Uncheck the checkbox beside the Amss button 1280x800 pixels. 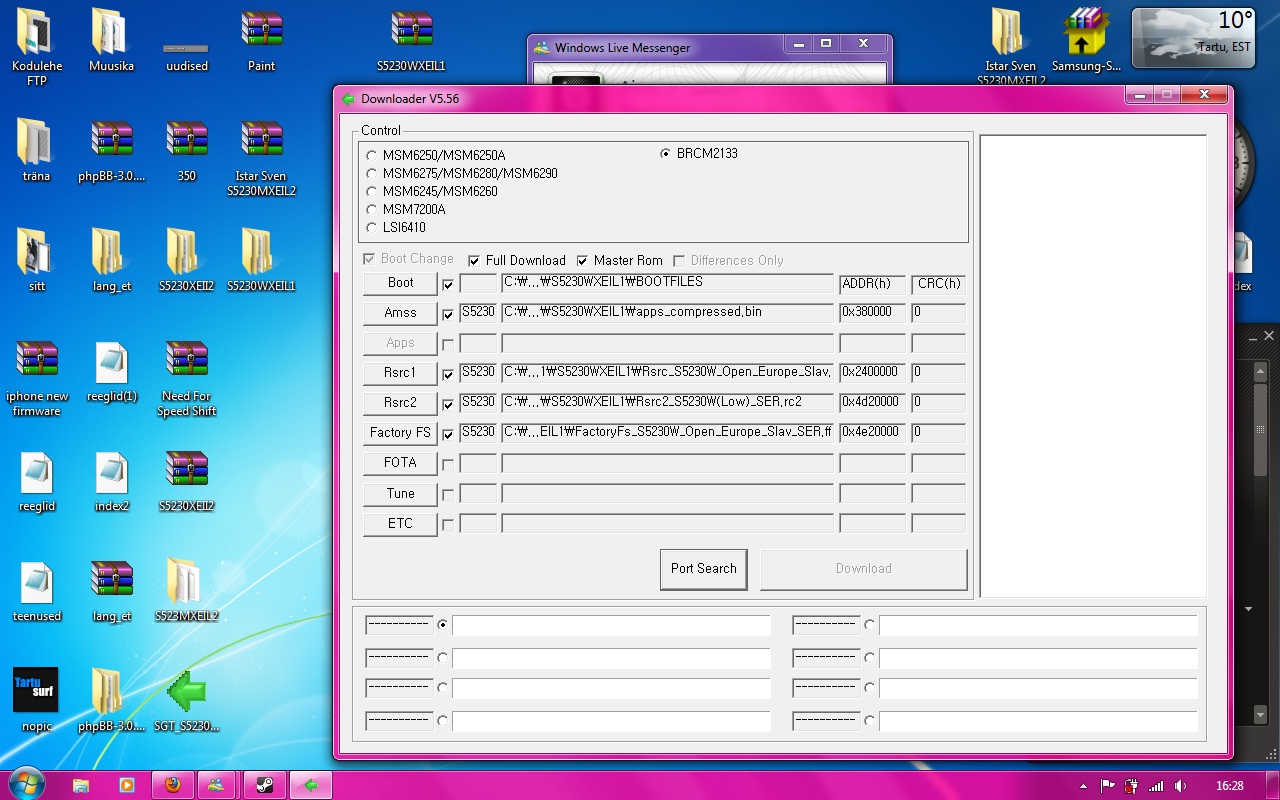448,315
